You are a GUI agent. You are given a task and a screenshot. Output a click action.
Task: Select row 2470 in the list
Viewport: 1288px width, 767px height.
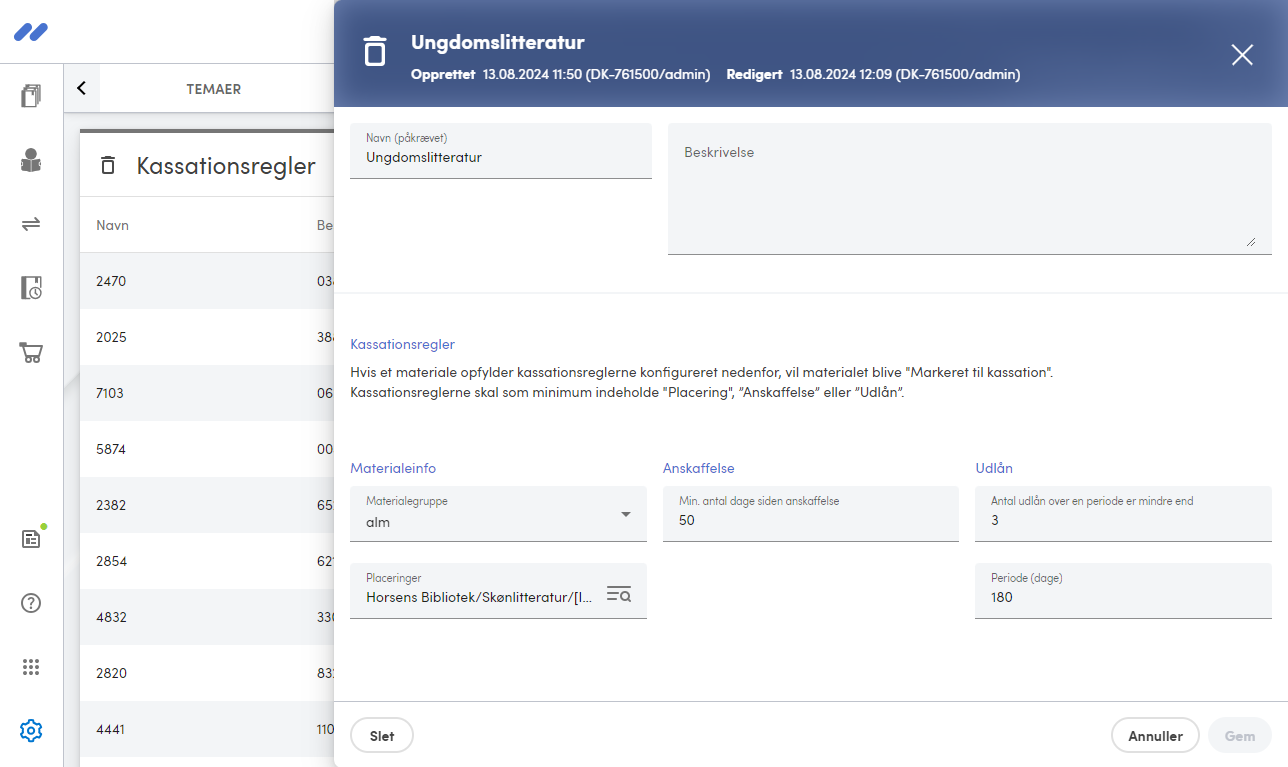point(207,281)
